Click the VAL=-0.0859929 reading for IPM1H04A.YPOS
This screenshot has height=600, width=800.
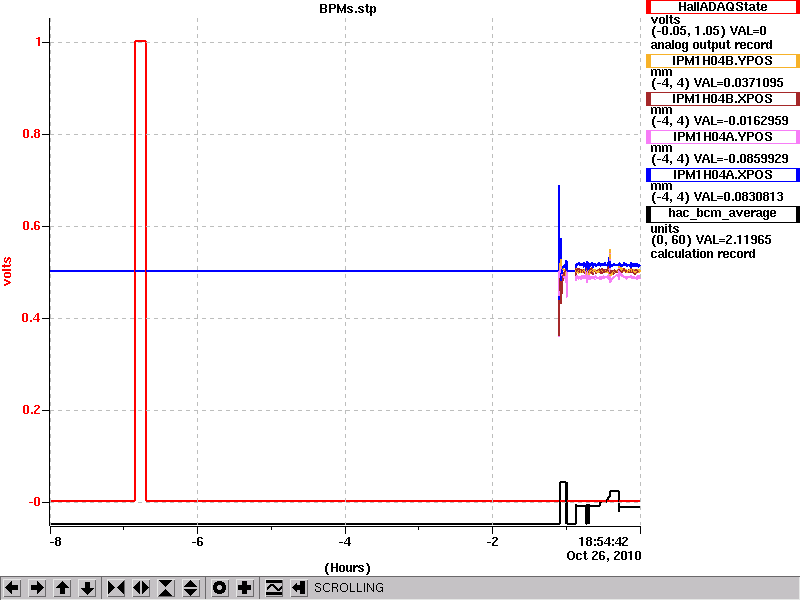coord(741,159)
